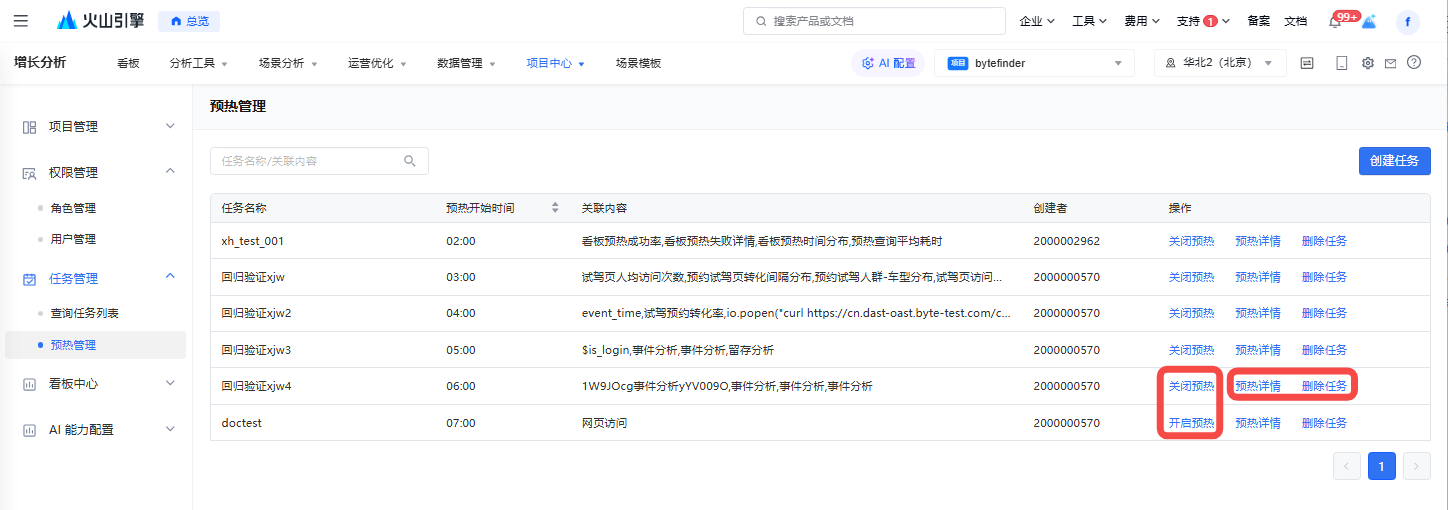The image size is (1448, 510).
Task: Open the hamburger menu icon
Action: coord(21,21)
